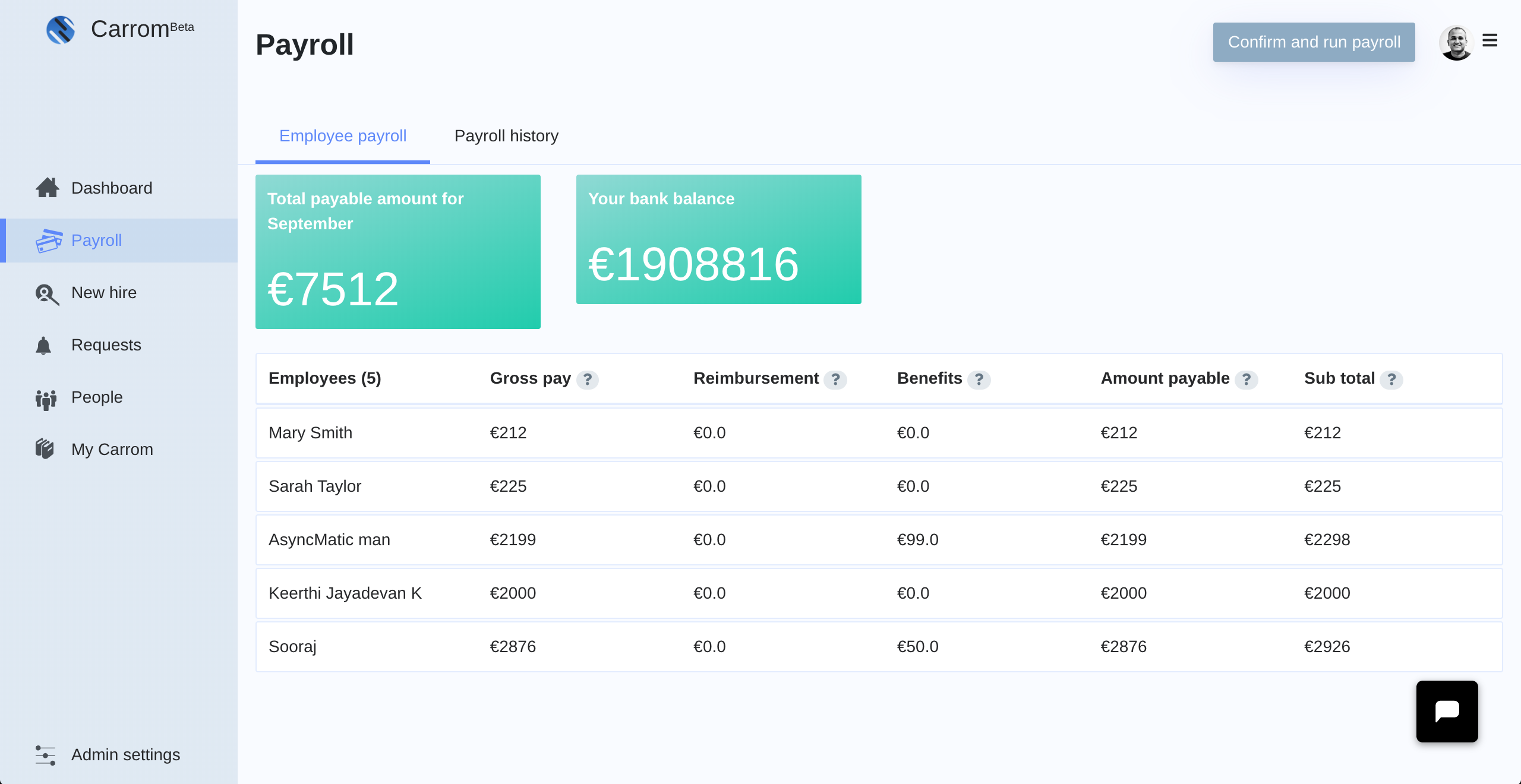Click the People group icon
Image resolution: width=1521 pixels, height=784 pixels.
[x=46, y=399]
